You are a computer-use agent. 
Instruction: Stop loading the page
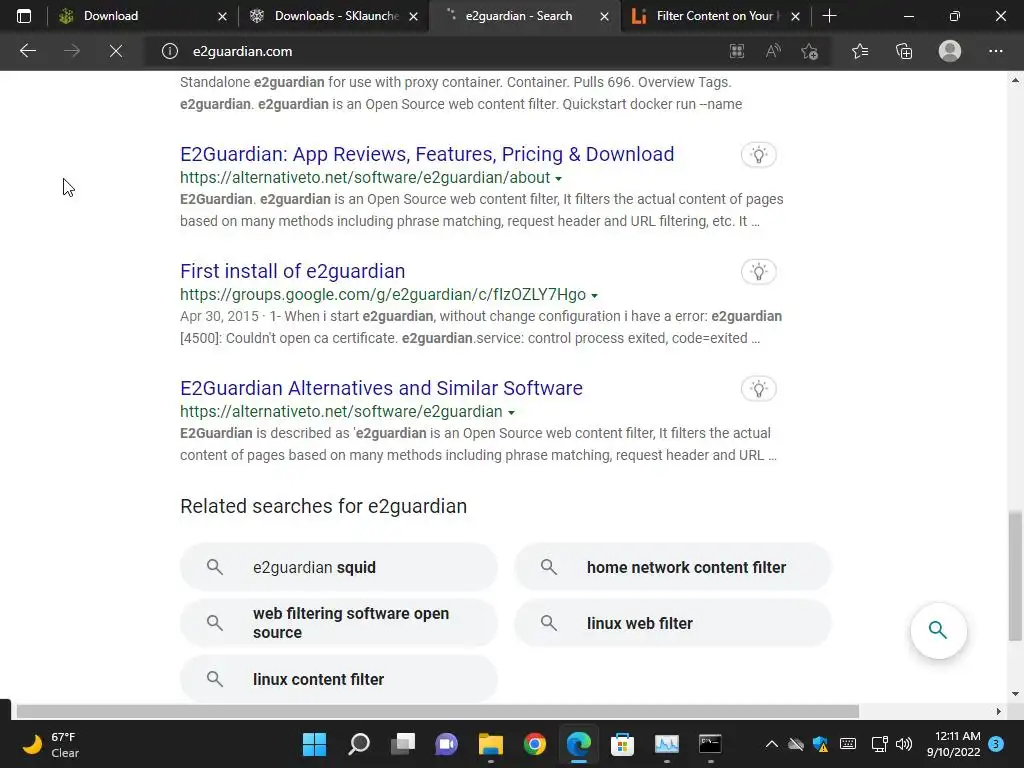point(116,51)
